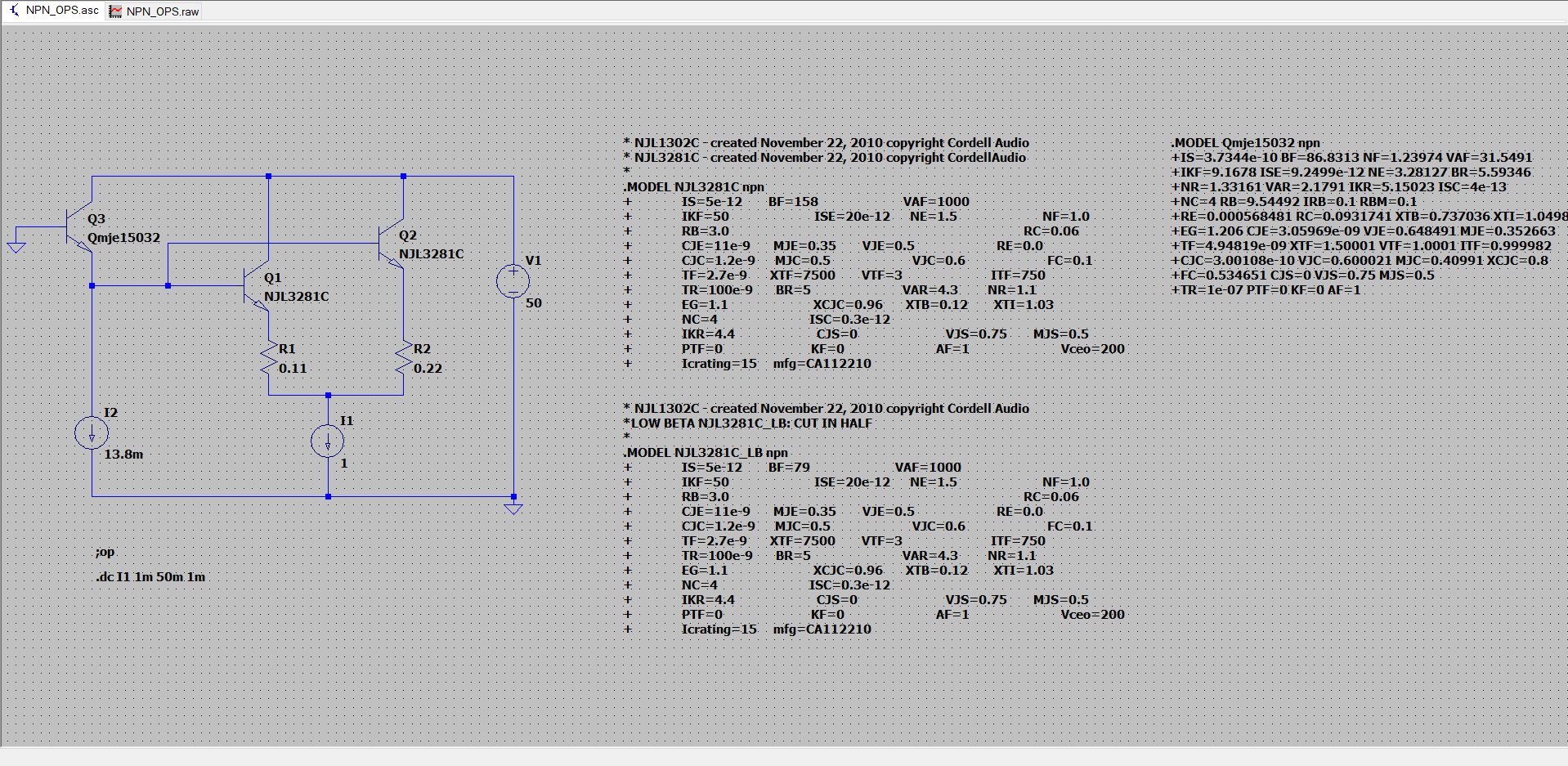Click the ground symbol near Q3 base
1568x766 pixels.
pyautogui.click(x=16, y=248)
